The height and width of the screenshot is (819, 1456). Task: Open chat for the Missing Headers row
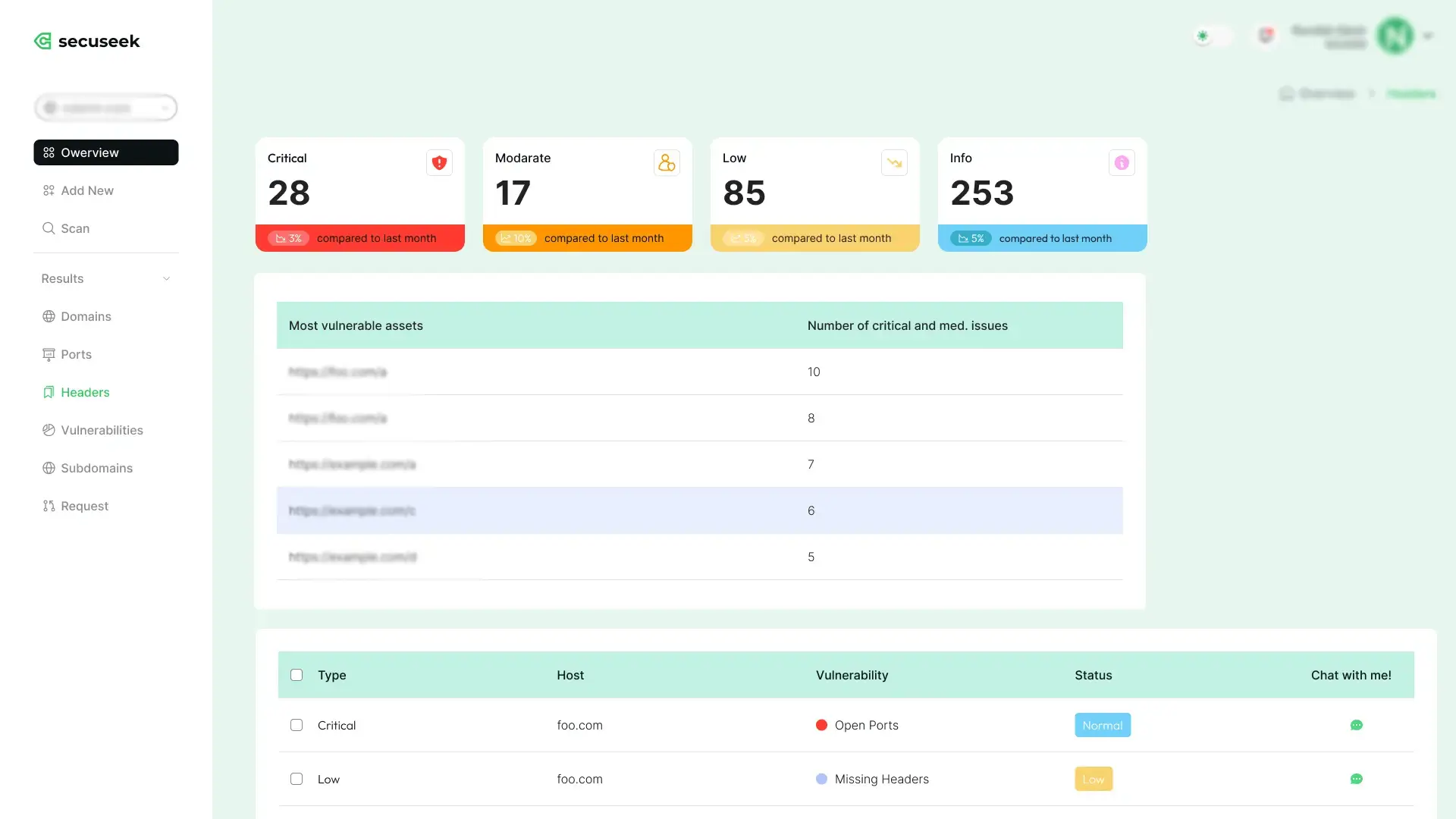pyautogui.click(x=1356, y=780)
